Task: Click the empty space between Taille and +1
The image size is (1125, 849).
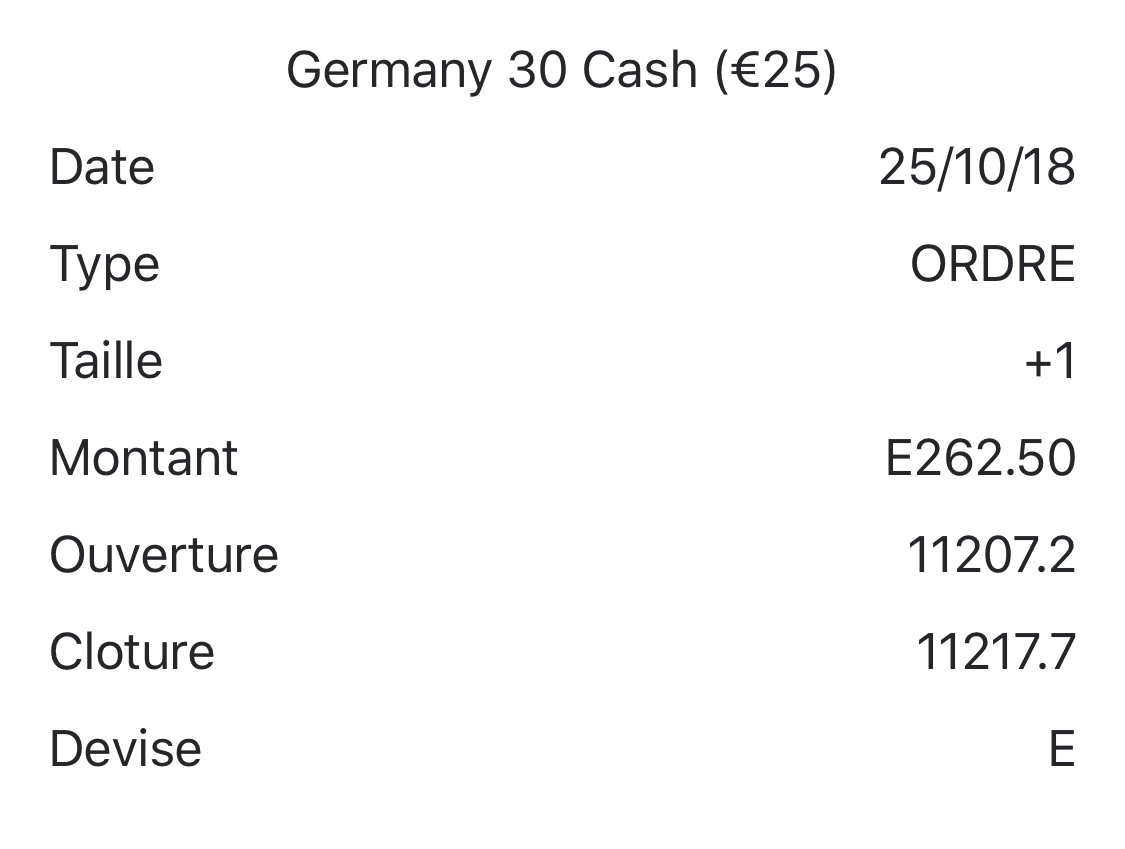Action: coord(590,362)
